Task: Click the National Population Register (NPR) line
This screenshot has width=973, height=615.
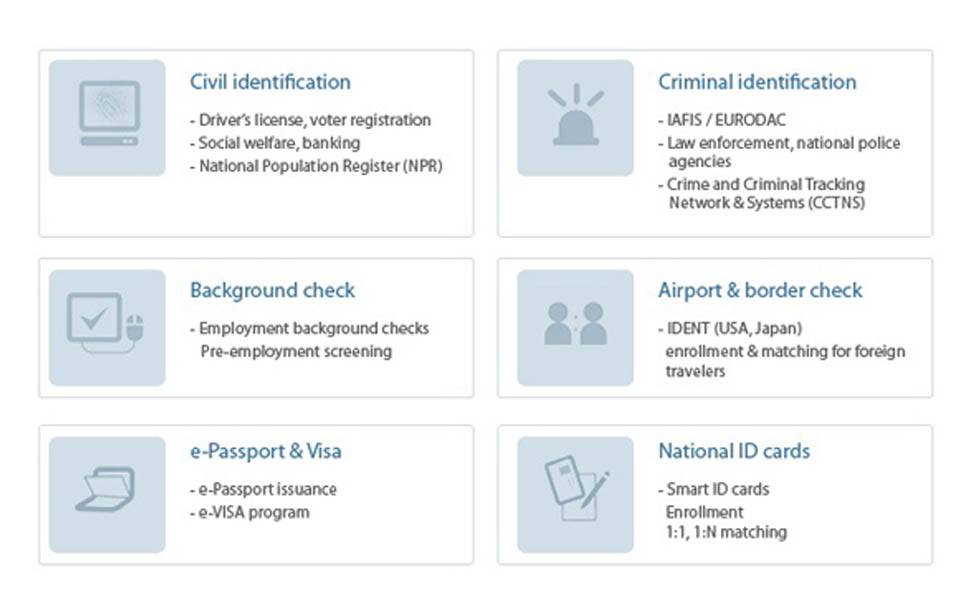Action: point(316,166)
